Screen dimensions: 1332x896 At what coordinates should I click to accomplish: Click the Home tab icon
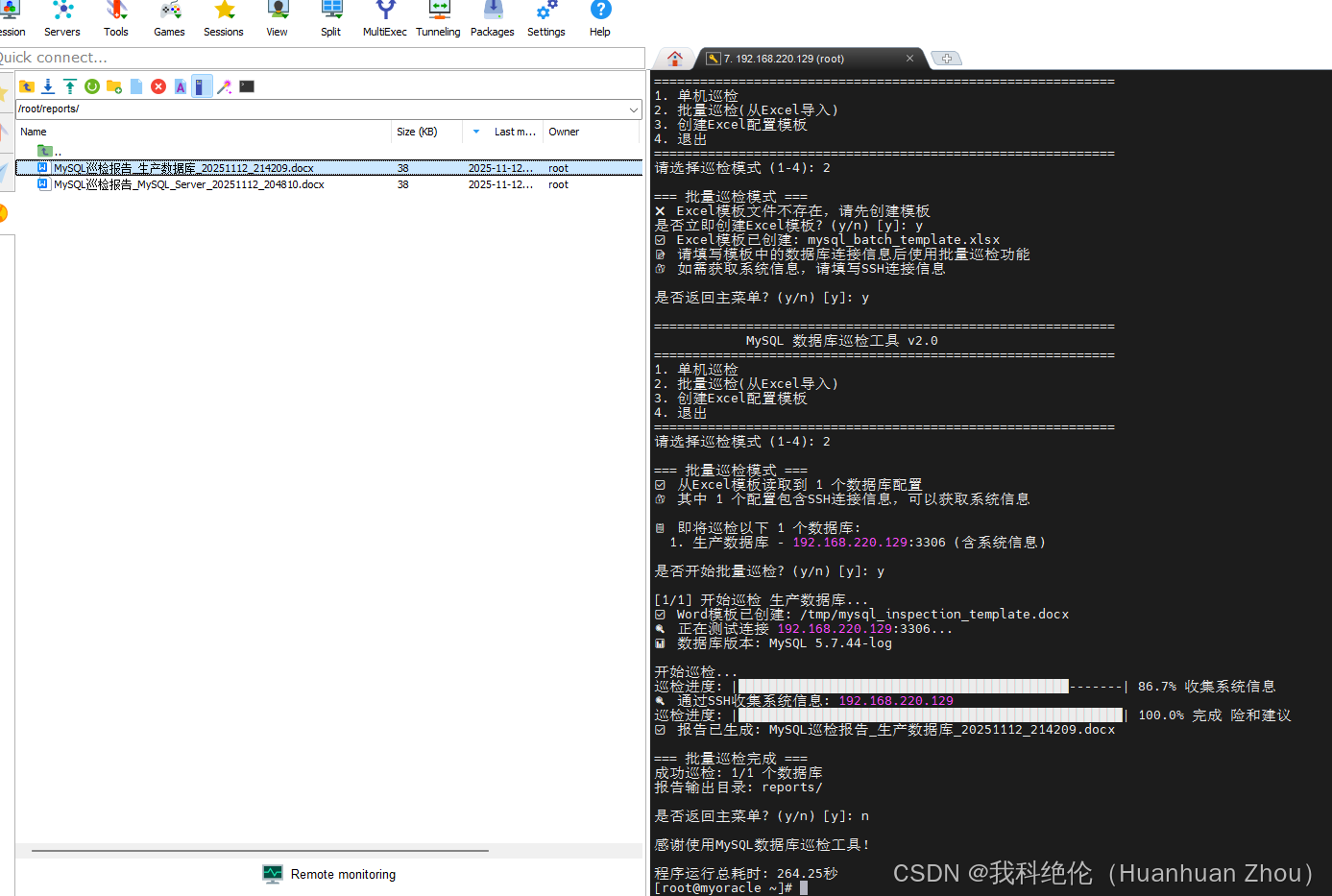tap(675, 59)
